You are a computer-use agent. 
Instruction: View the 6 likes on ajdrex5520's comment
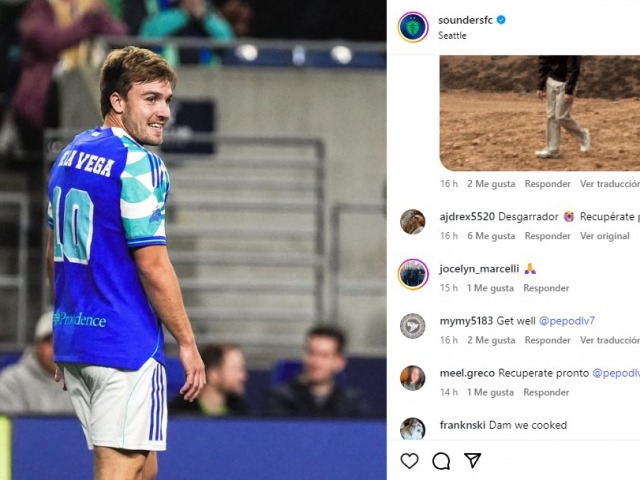[490, 236]
